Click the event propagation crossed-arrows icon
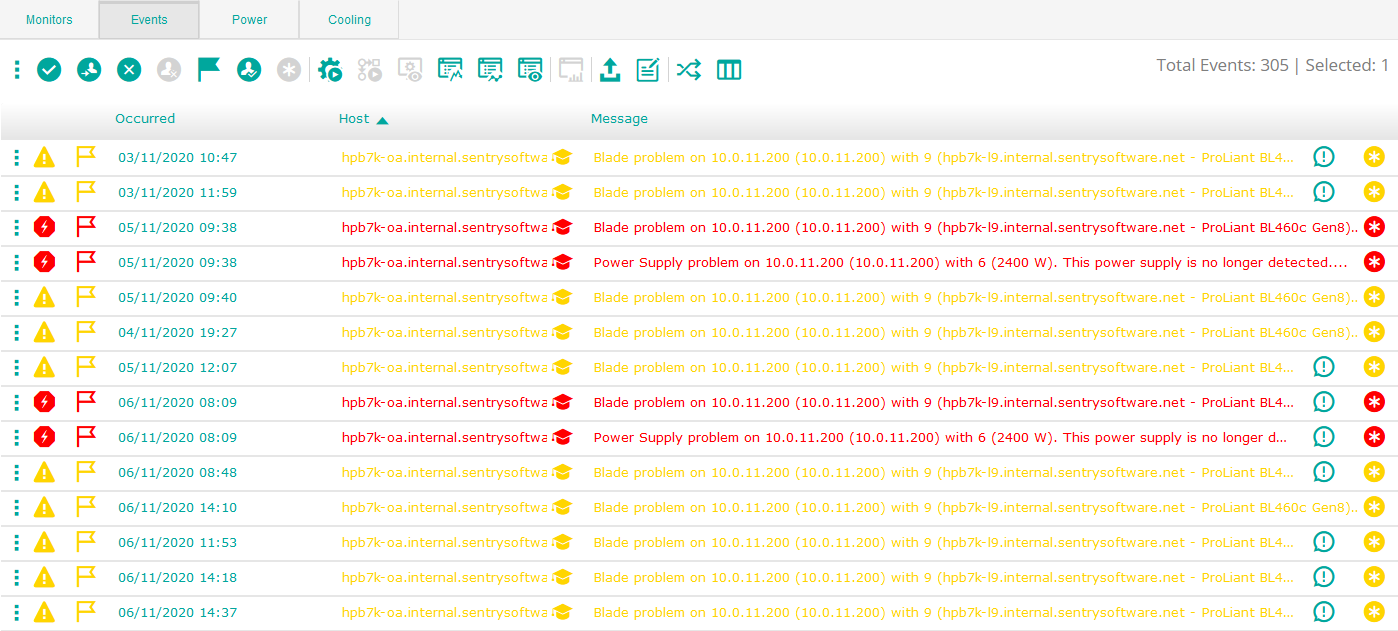The image size is (1398, 631). click(x=688, y=70)
